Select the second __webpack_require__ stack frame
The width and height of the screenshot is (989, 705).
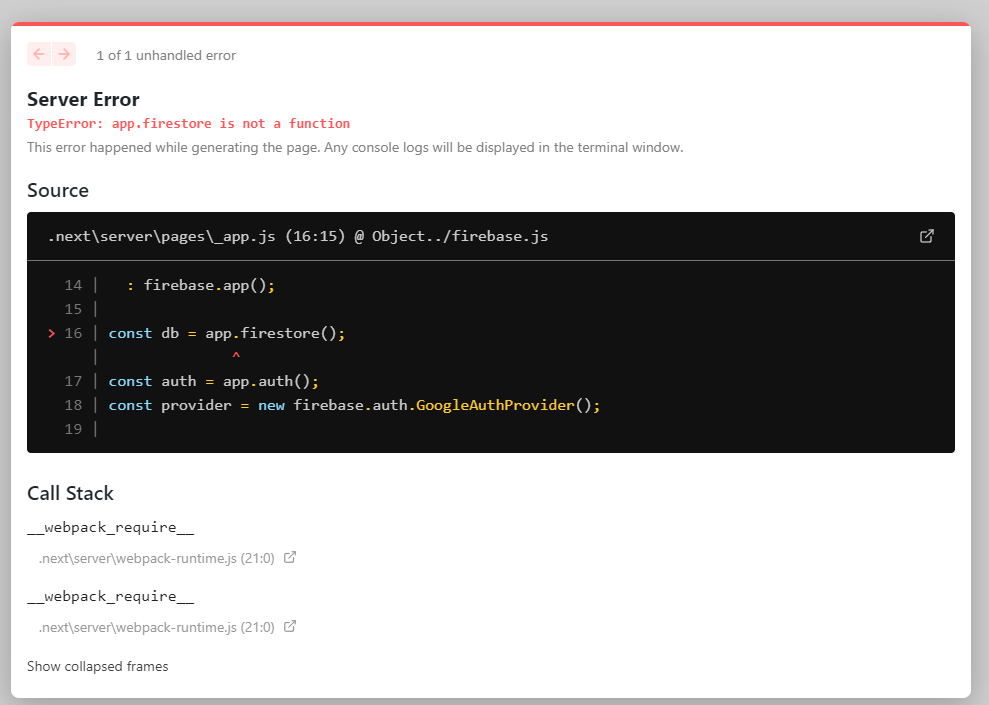click(x=110, y=597)
